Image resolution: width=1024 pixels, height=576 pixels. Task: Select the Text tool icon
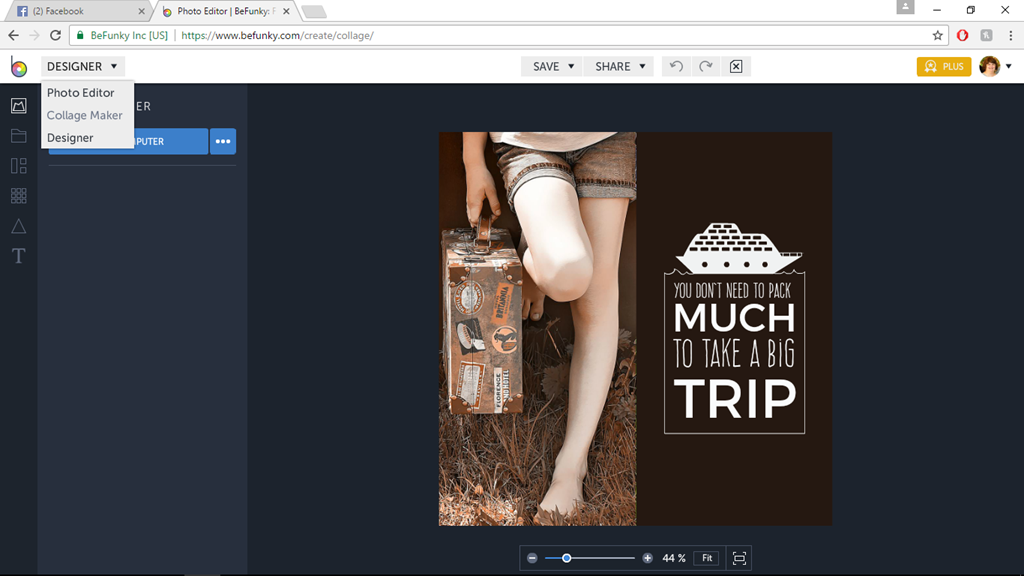point(18,256)
